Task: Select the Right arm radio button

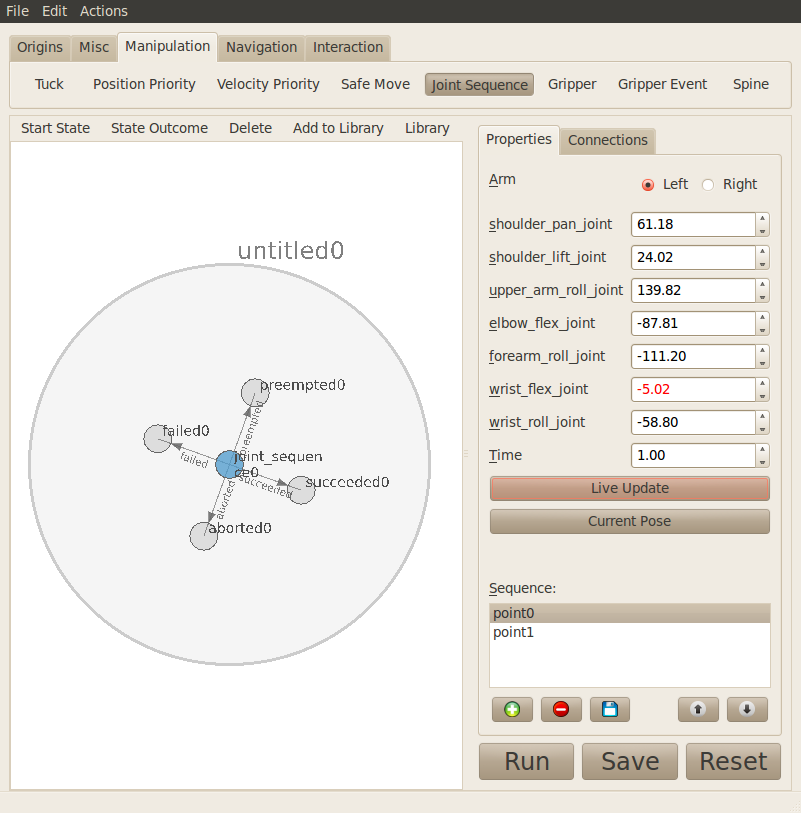Action: tap(708, 185)
